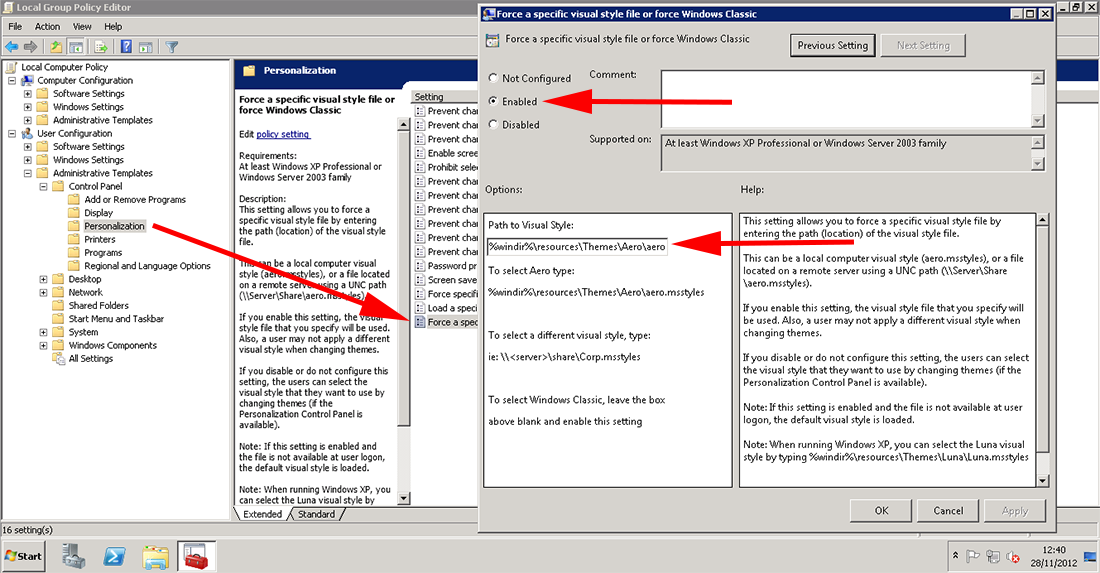The height and width of the screenshot is (573, 1100).
Task: Click the Help text scrollbar down arrow
Action: pos(1042,481)
